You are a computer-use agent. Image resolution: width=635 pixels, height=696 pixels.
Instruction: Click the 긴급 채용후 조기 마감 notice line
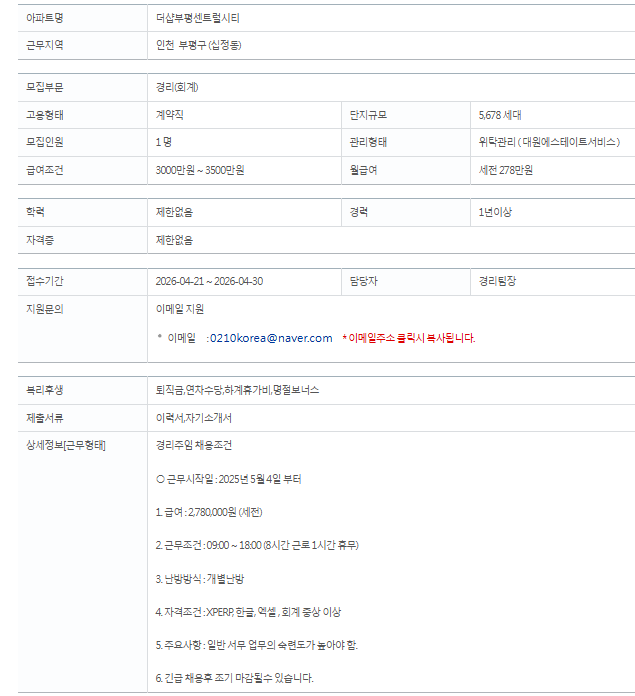point(234,678)
